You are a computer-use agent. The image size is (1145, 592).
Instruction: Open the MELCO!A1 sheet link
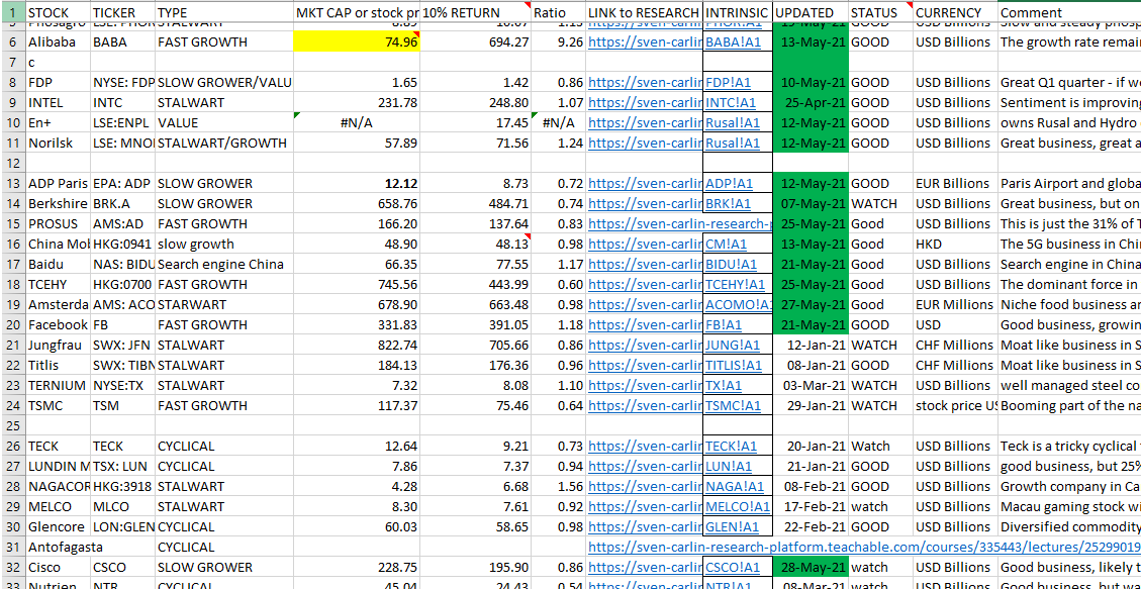[x=738, y=507]
